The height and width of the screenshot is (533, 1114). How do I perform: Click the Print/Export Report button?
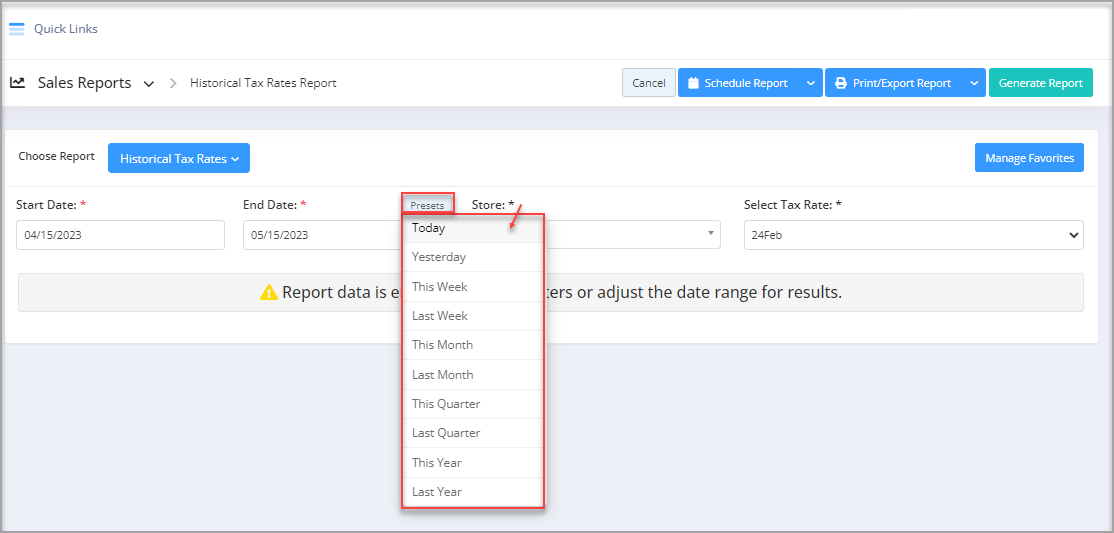click(x=893, y=83)
